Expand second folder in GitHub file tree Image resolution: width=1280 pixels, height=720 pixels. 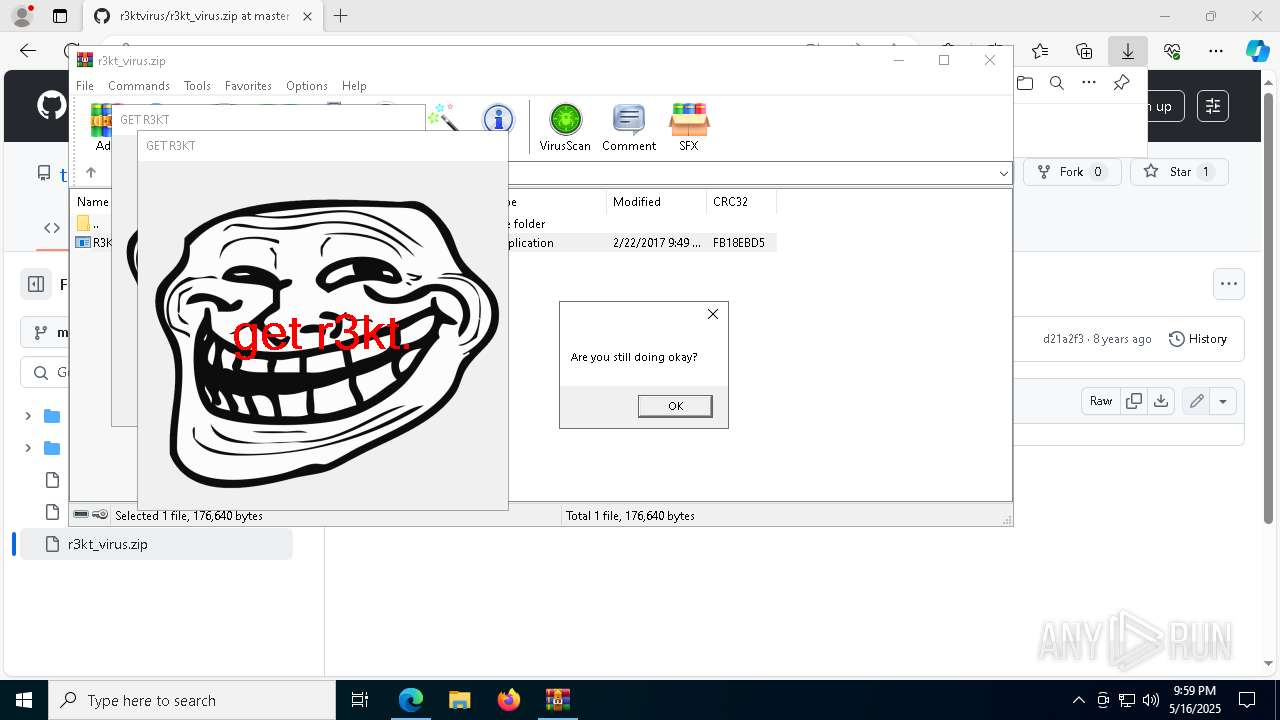(x=28, y=448)
